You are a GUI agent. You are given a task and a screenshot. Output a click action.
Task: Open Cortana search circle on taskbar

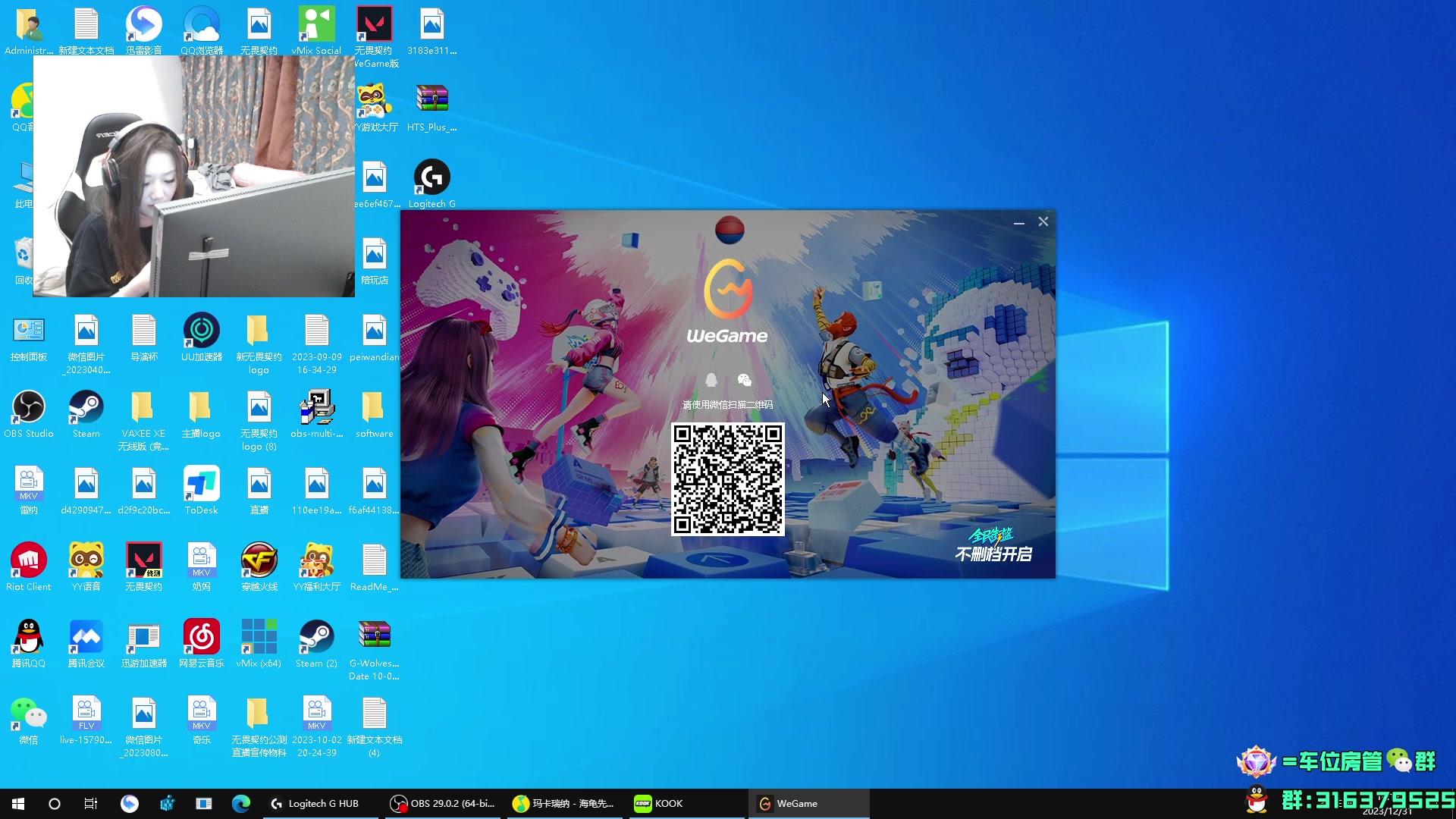click(x=55, y=804)
